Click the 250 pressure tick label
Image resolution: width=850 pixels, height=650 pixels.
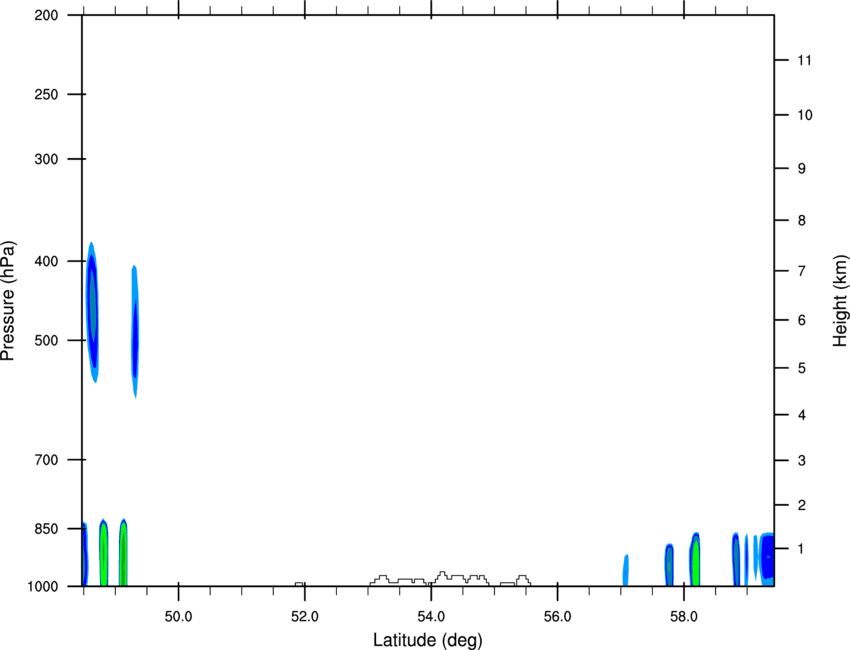click(46, 94)
